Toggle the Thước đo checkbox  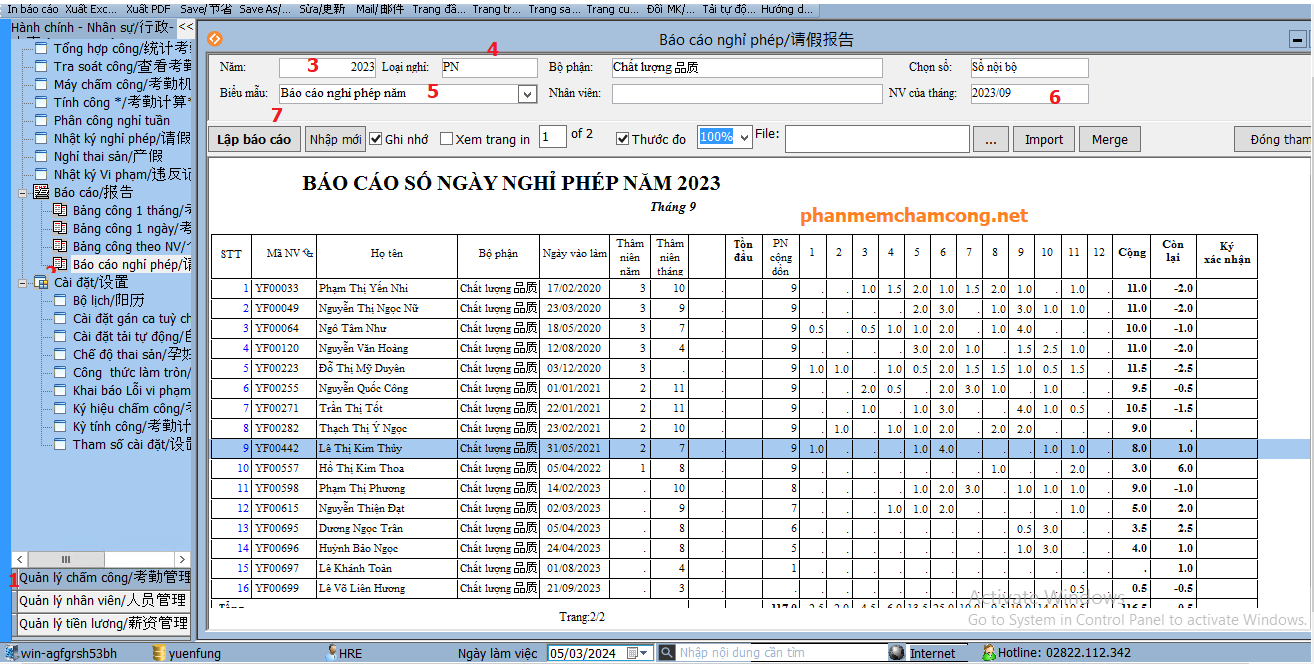coord(622,139)
